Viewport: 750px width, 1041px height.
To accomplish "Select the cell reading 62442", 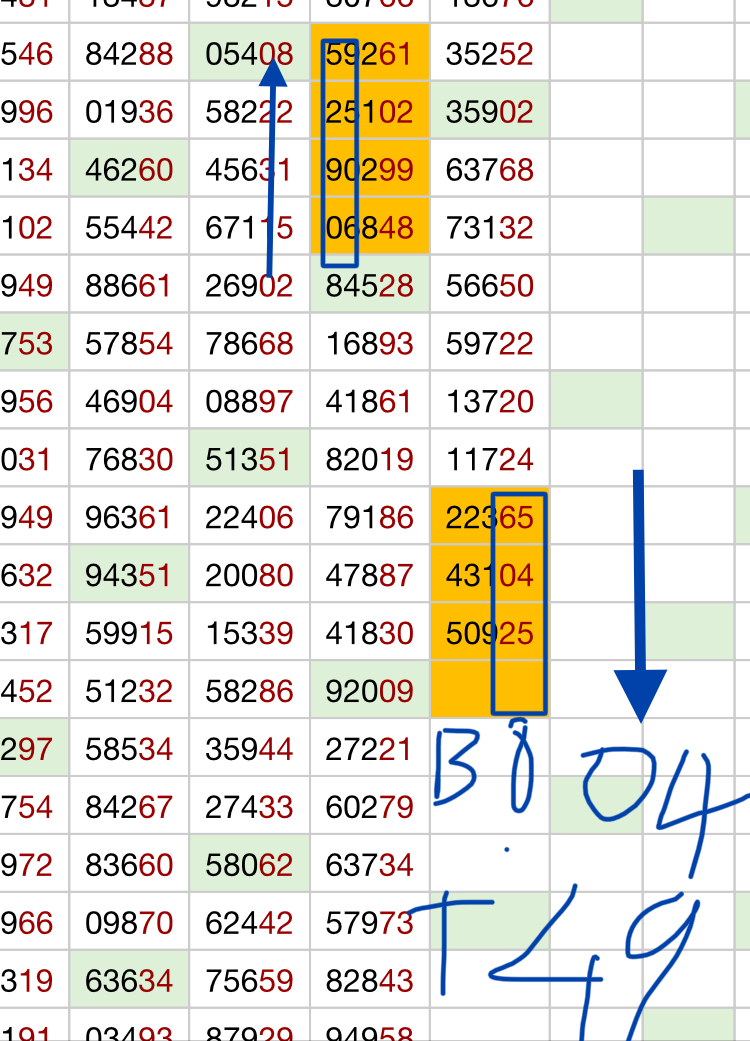I will [250, 921].
